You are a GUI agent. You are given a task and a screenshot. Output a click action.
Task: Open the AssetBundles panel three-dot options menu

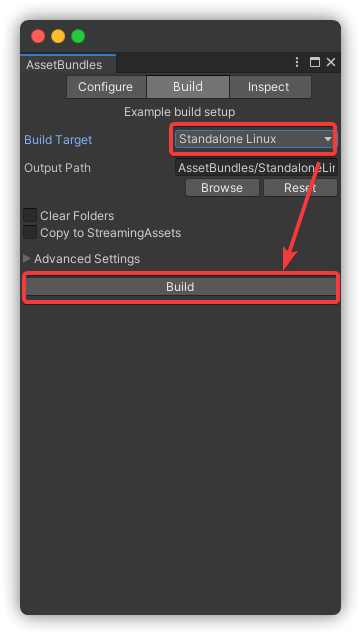[x=297, y=62]
